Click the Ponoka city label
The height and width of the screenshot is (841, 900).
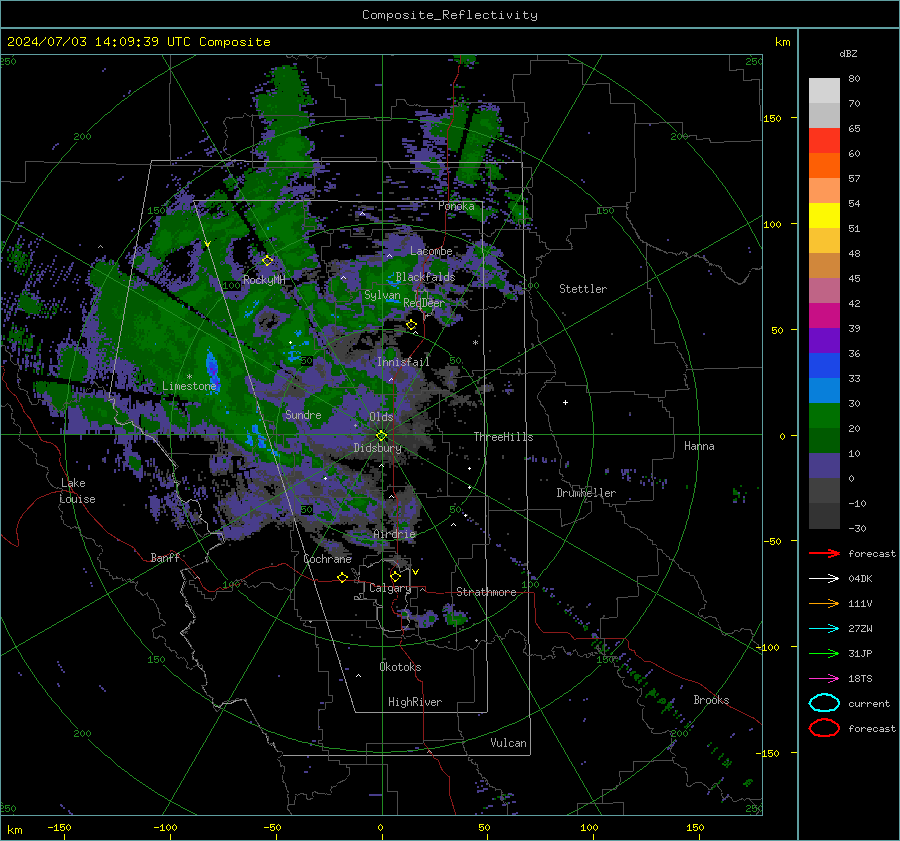click(x=456, y=206)
